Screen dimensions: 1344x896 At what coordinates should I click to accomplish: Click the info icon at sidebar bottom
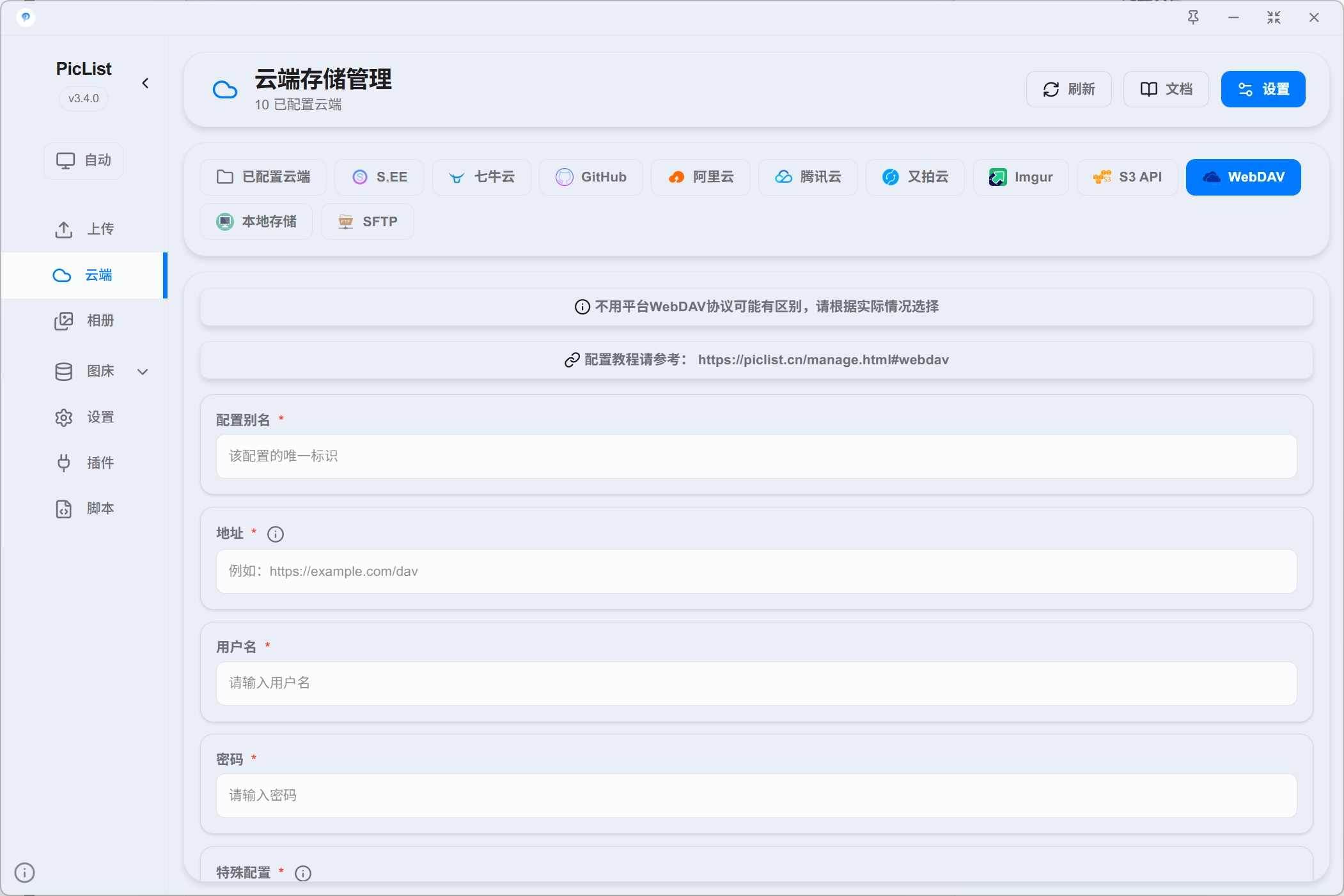click(24, 872)
